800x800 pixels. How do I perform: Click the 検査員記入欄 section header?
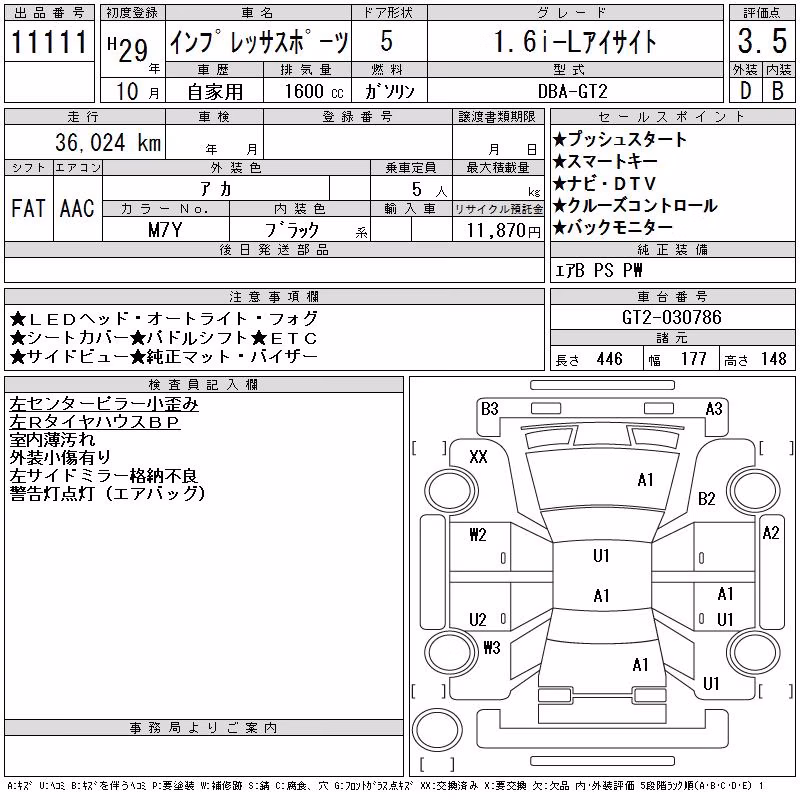pyautogui.click(x=203, y=385)
